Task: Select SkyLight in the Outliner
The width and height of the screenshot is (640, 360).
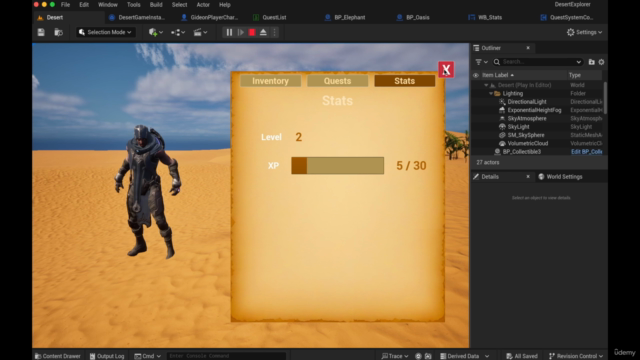Action: (x=518, y=127)
